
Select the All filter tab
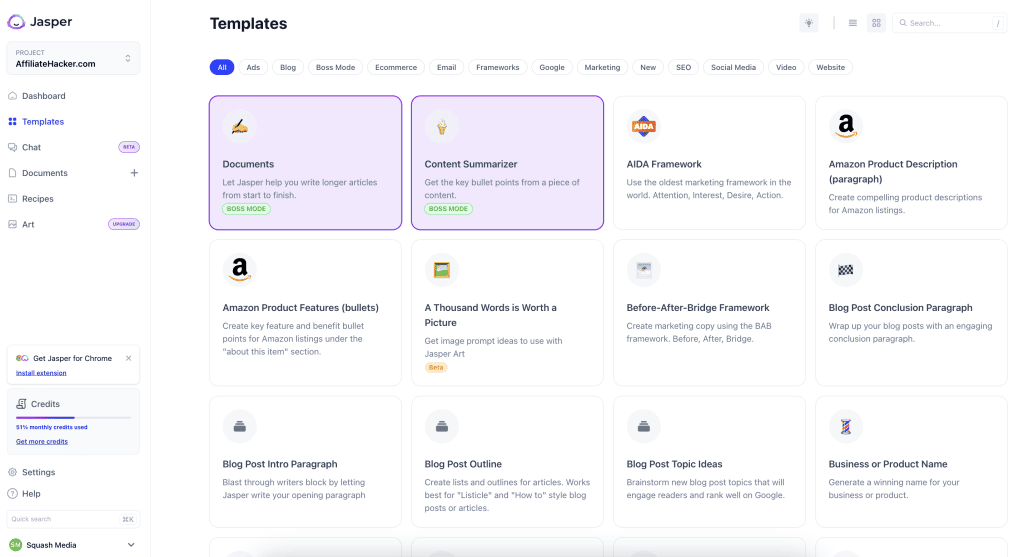pyautogui.click(x=222, y=67)
